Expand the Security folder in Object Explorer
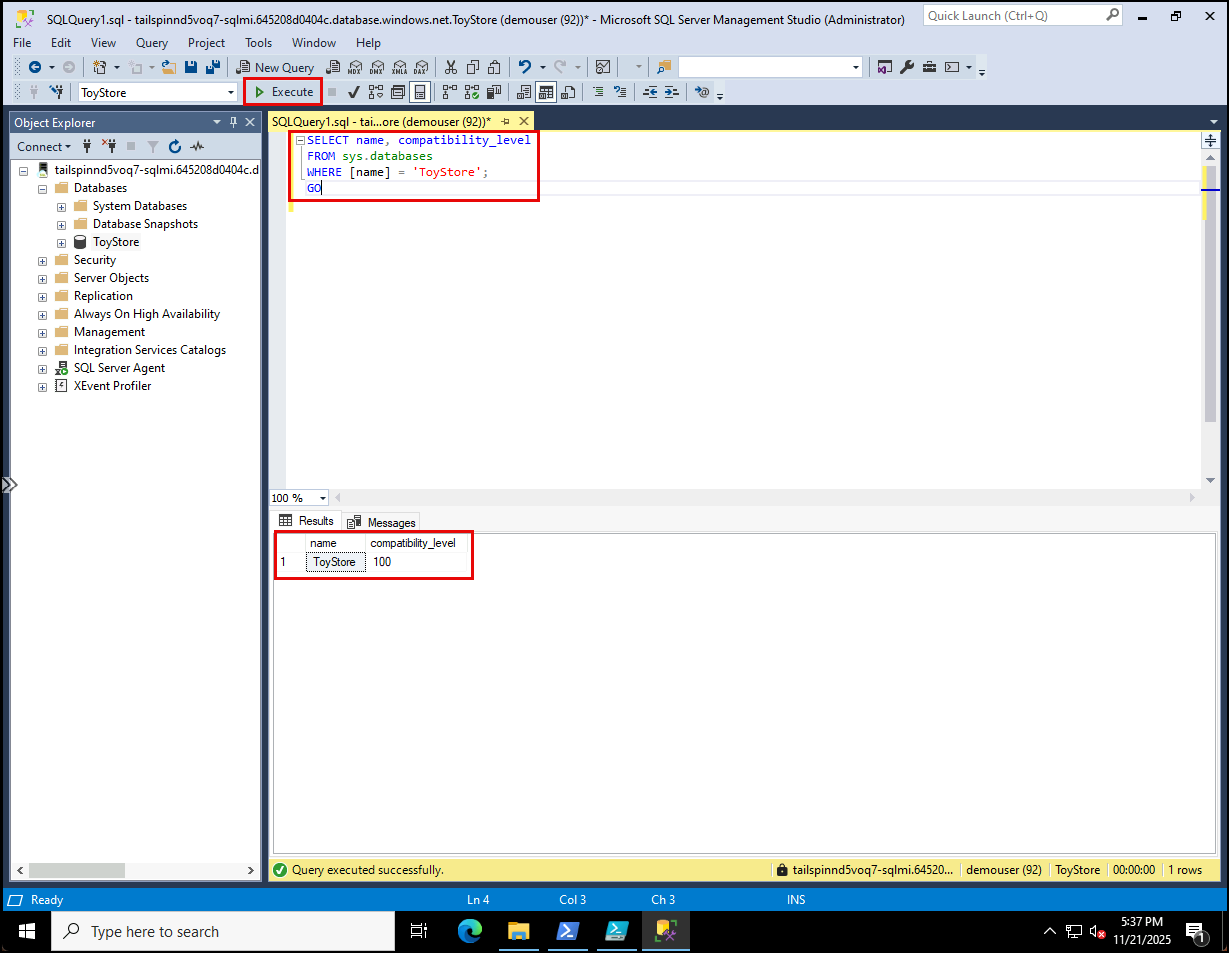Screen dimensions: 1229x953 pos(42,259)
